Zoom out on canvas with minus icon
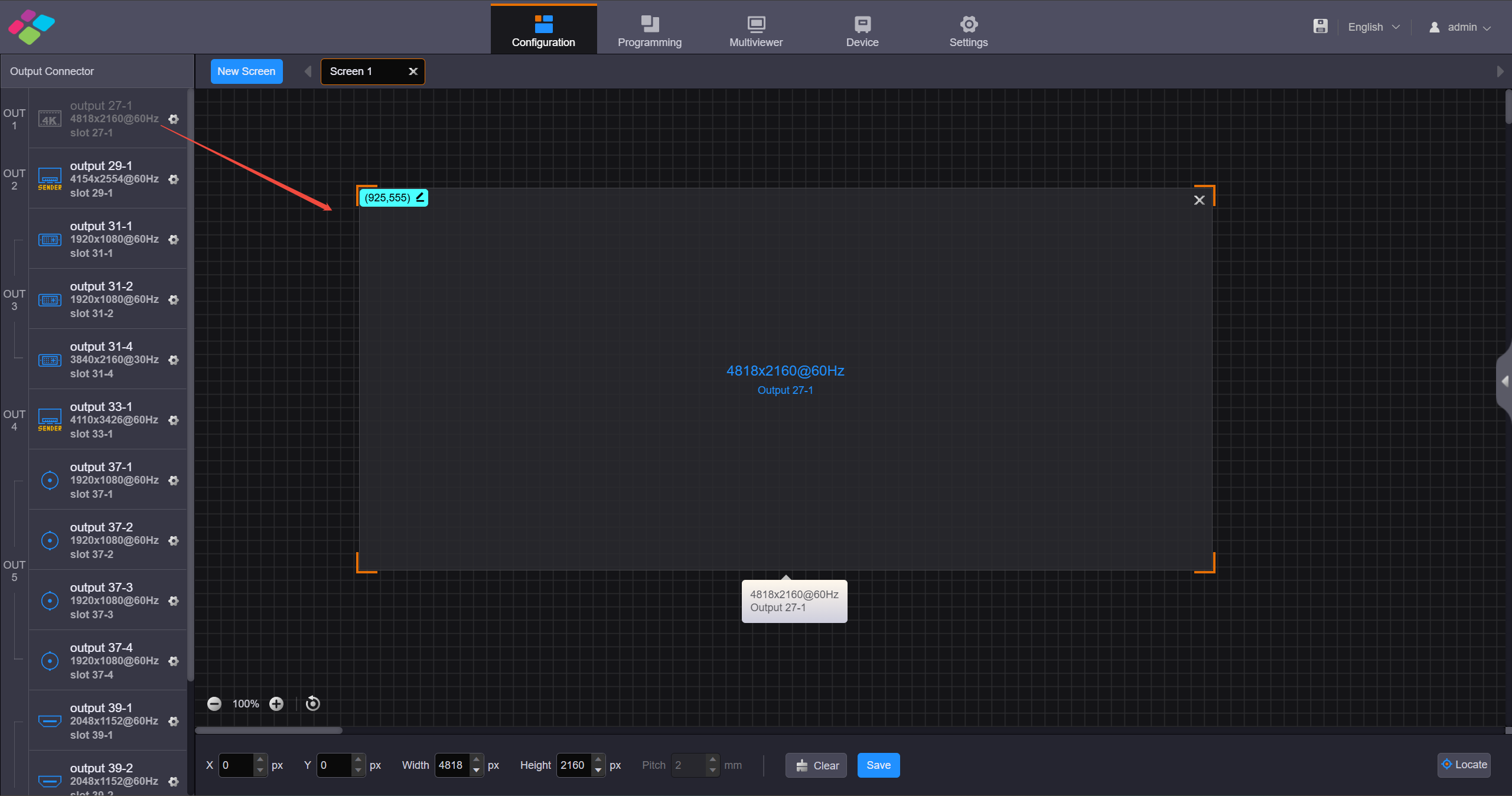The height and width of the screenshot is (796, 1512). (214, 703)
